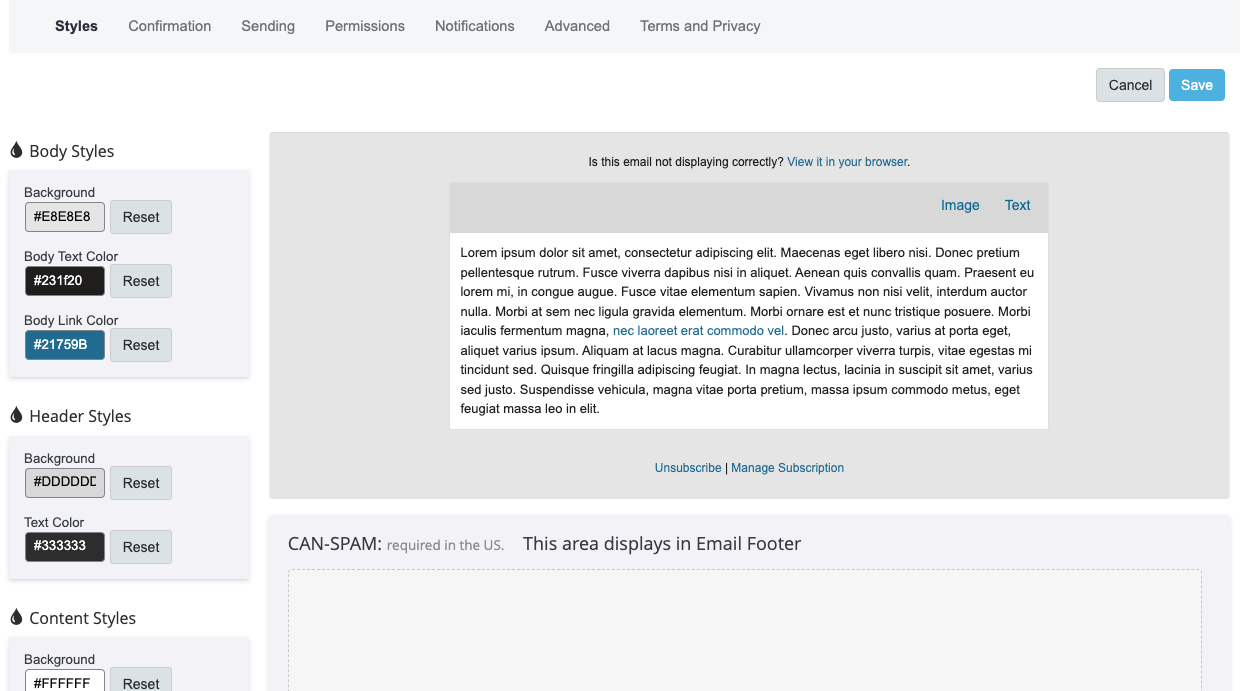1249x691 pixels.
Task: Click the Cancel button
Action: click(x=1130, y=85)
